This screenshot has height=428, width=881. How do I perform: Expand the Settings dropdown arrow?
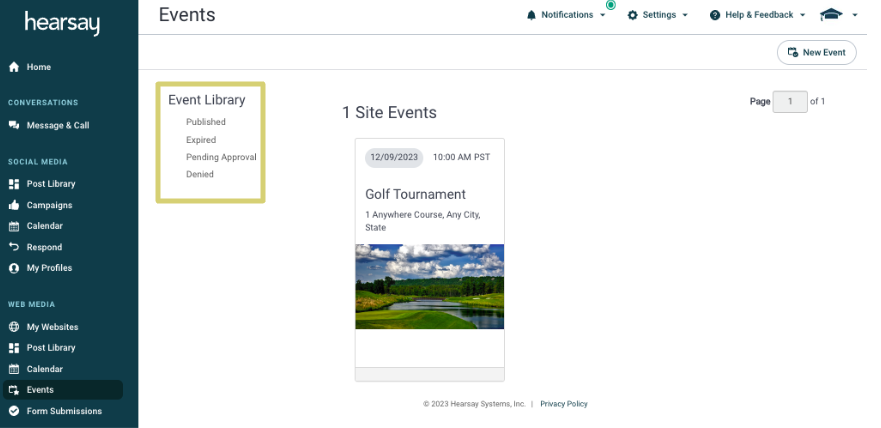point(685,15)
